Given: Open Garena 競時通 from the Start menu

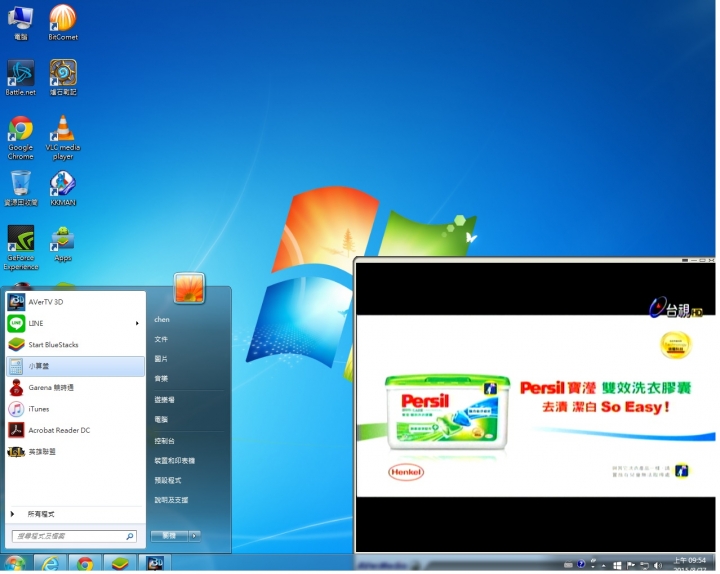Looking at the screenshot, I should pos(76,388).
